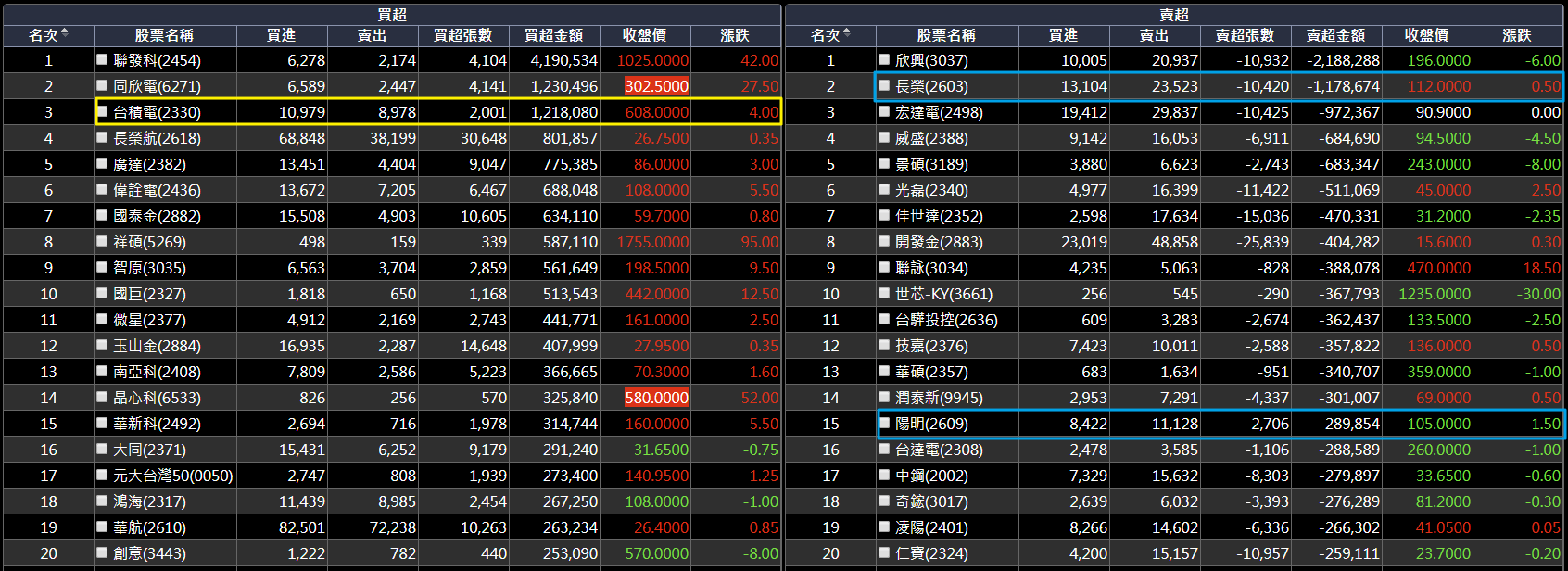Mark the checkbox for 欣興(3037)

tap(885, 59)
